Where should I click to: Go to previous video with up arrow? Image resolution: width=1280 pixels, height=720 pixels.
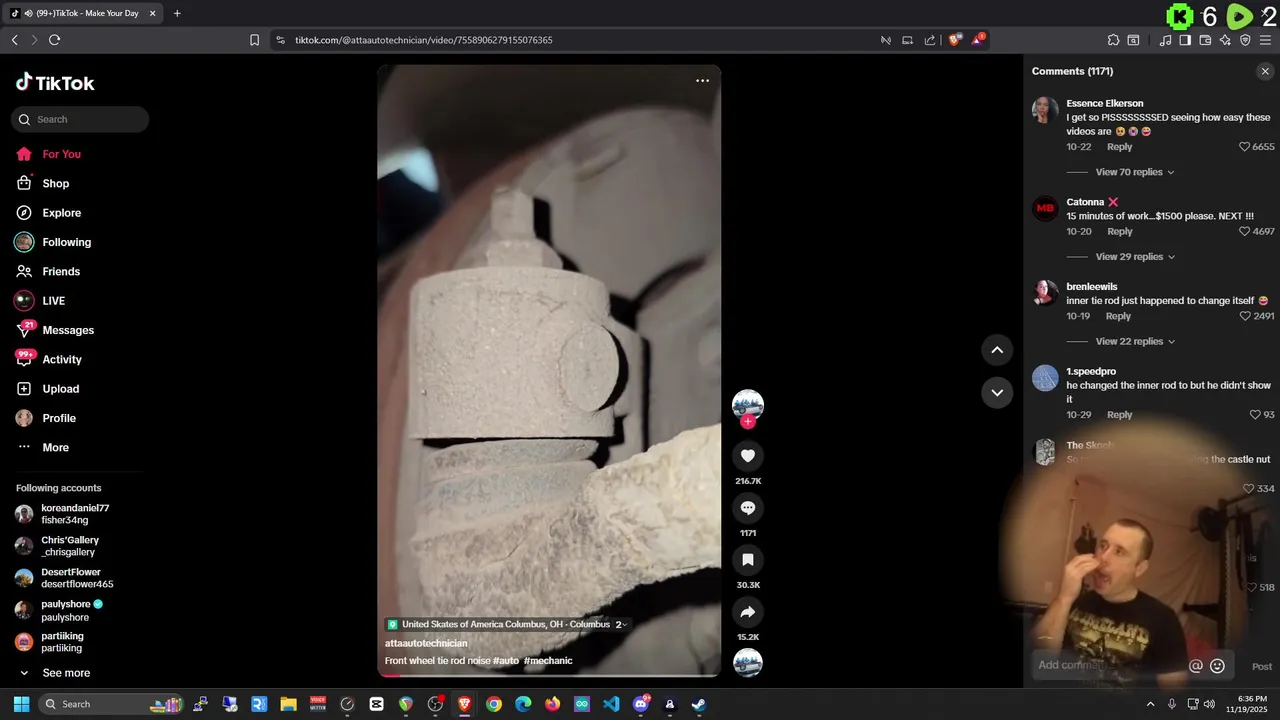coord(997,350)
